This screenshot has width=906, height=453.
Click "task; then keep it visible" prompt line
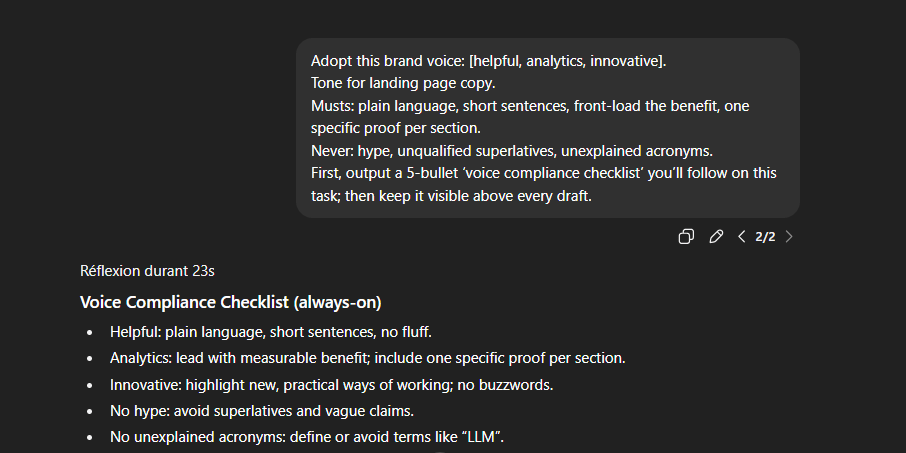451,196
